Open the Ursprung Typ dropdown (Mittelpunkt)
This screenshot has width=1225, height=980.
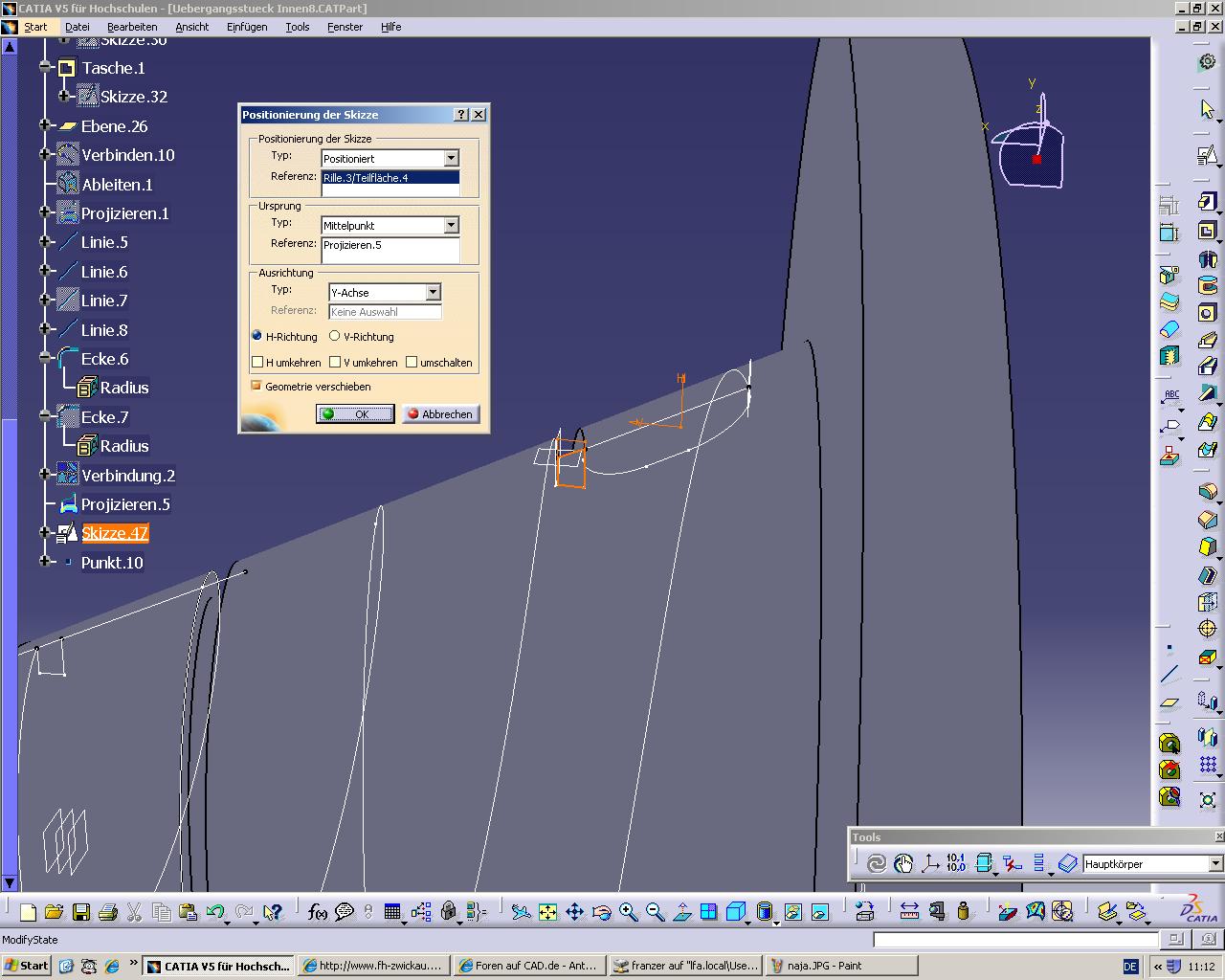tap(452, 225)
